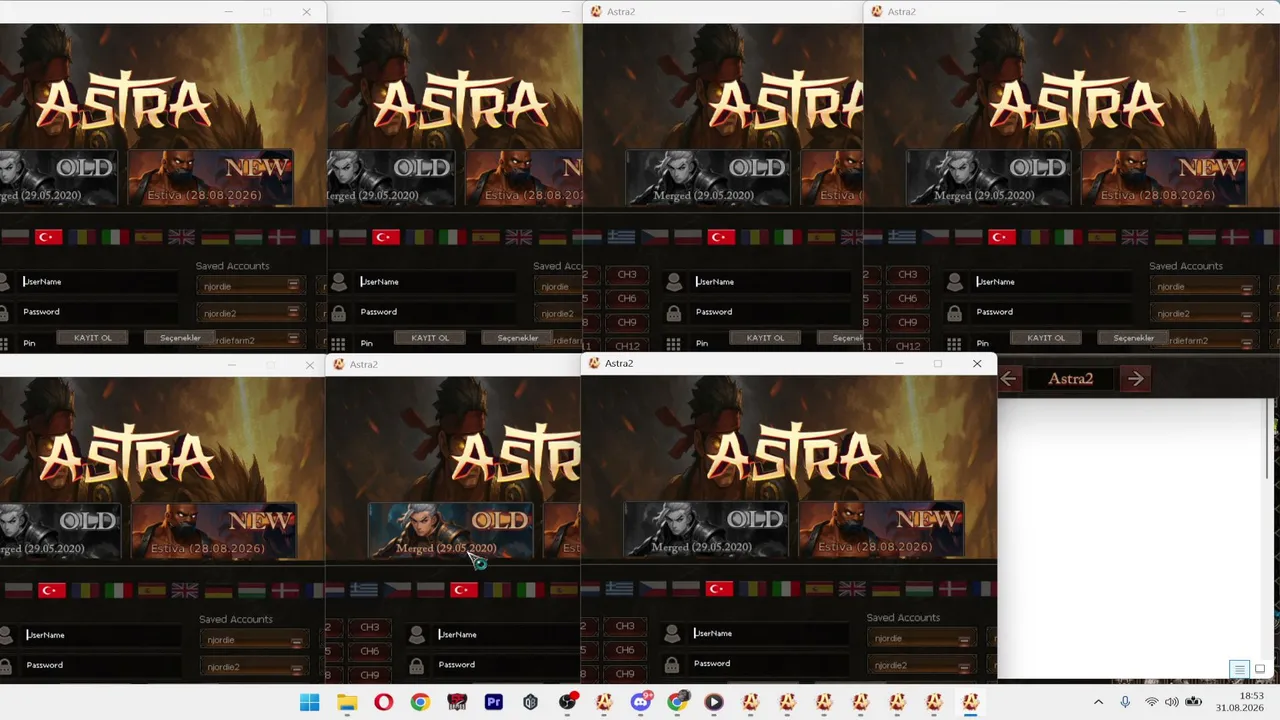Screen dimensions: 1280x720
Task: Open the njordie2 account menu in the top-left window
Action: (x=293, y=313)
